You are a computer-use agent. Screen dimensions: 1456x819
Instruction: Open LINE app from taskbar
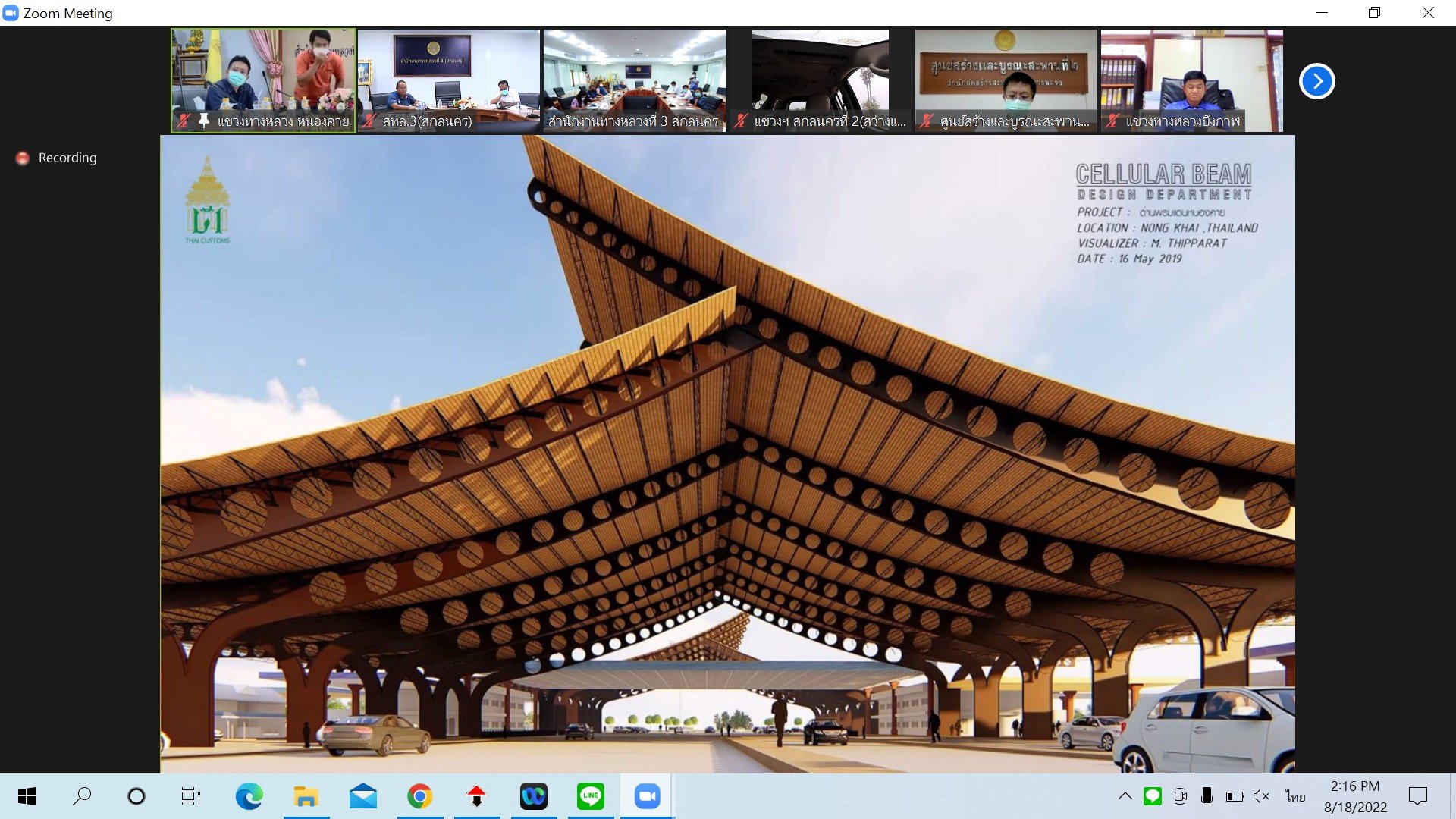coord(590,796)
